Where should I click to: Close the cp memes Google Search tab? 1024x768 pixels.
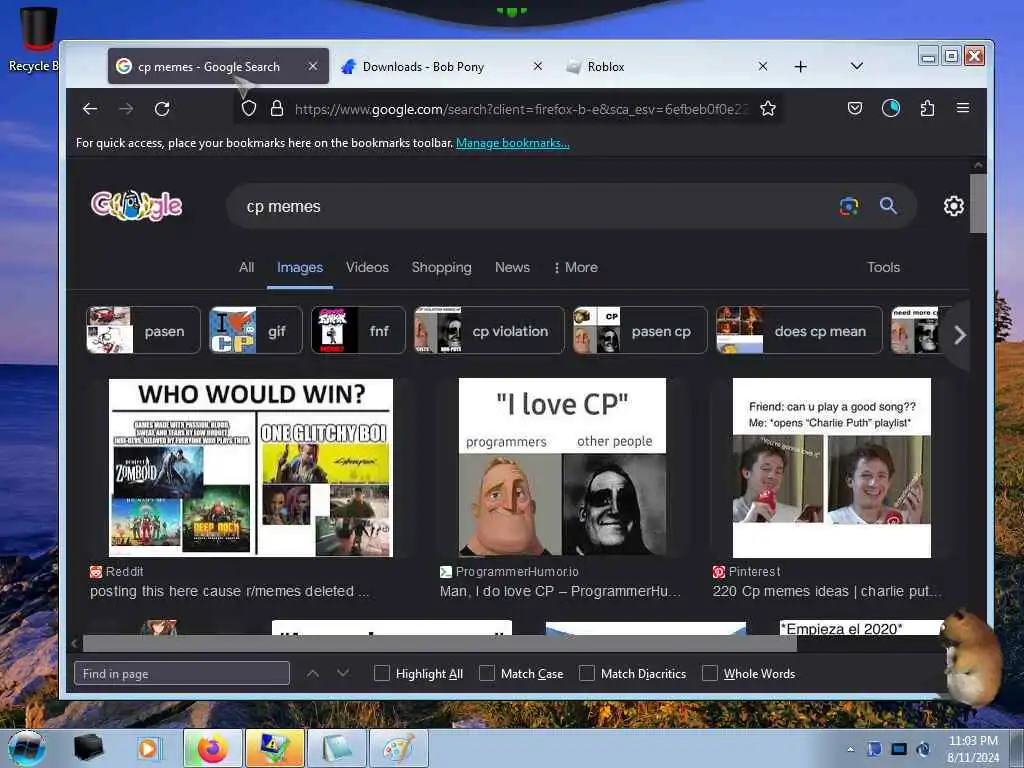click(313, 66)
